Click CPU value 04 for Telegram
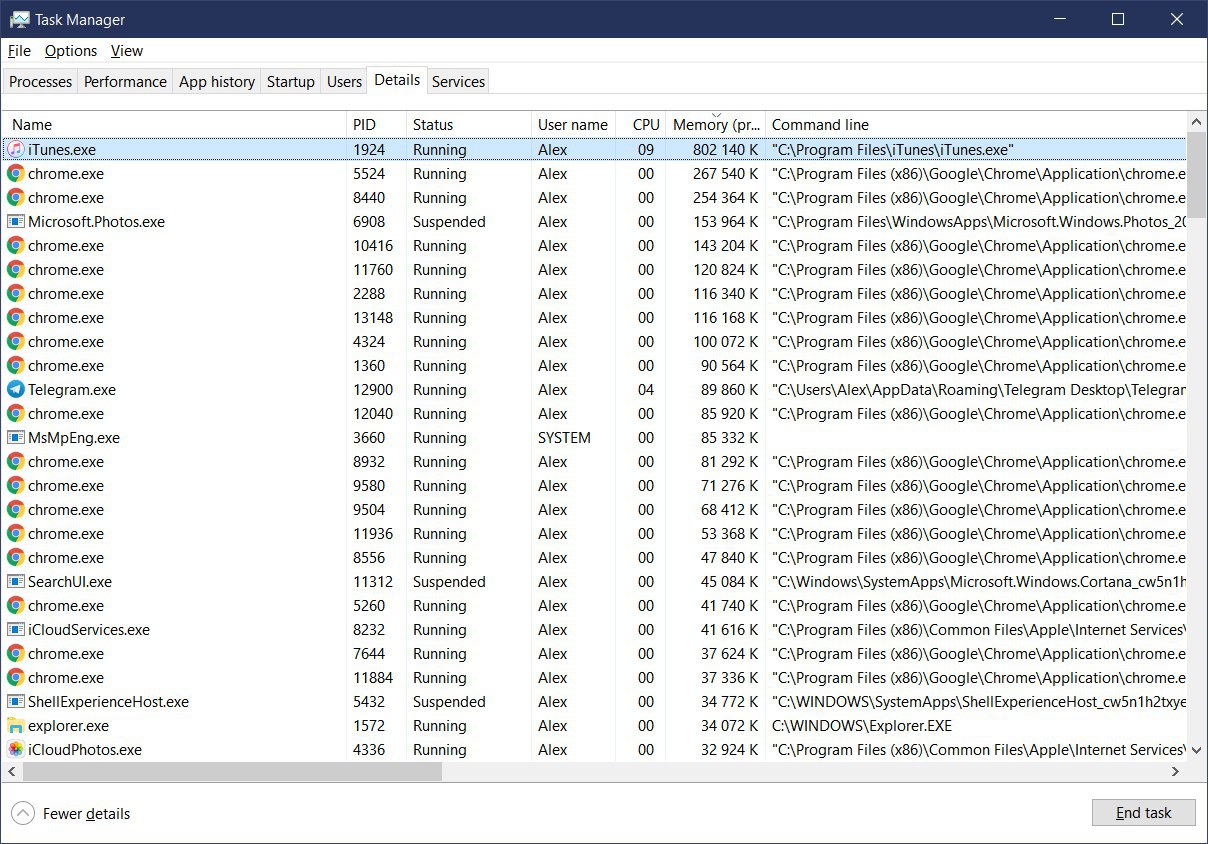This screenshot has height=844, width=1208. click(646, 390)
